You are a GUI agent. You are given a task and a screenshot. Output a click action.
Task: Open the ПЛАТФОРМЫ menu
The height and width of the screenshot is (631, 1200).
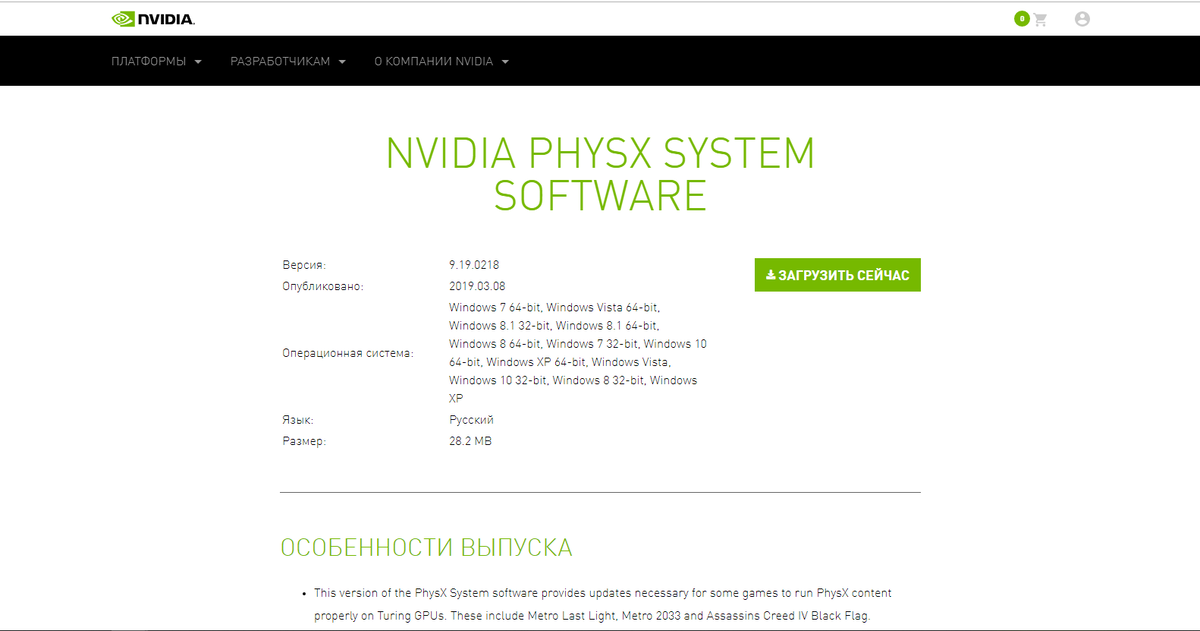[157, 62]
